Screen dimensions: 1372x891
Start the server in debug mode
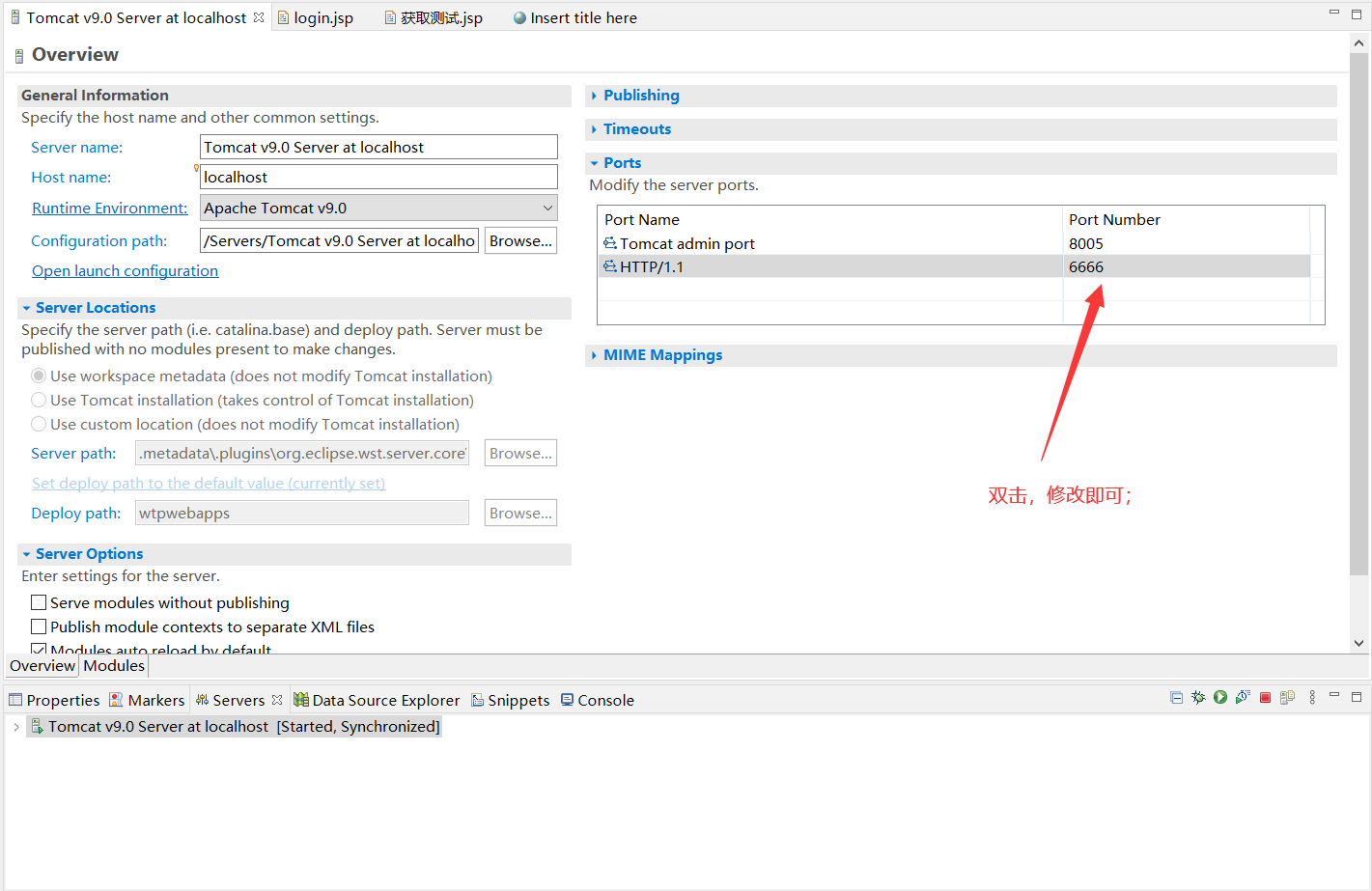(1198, 698)
